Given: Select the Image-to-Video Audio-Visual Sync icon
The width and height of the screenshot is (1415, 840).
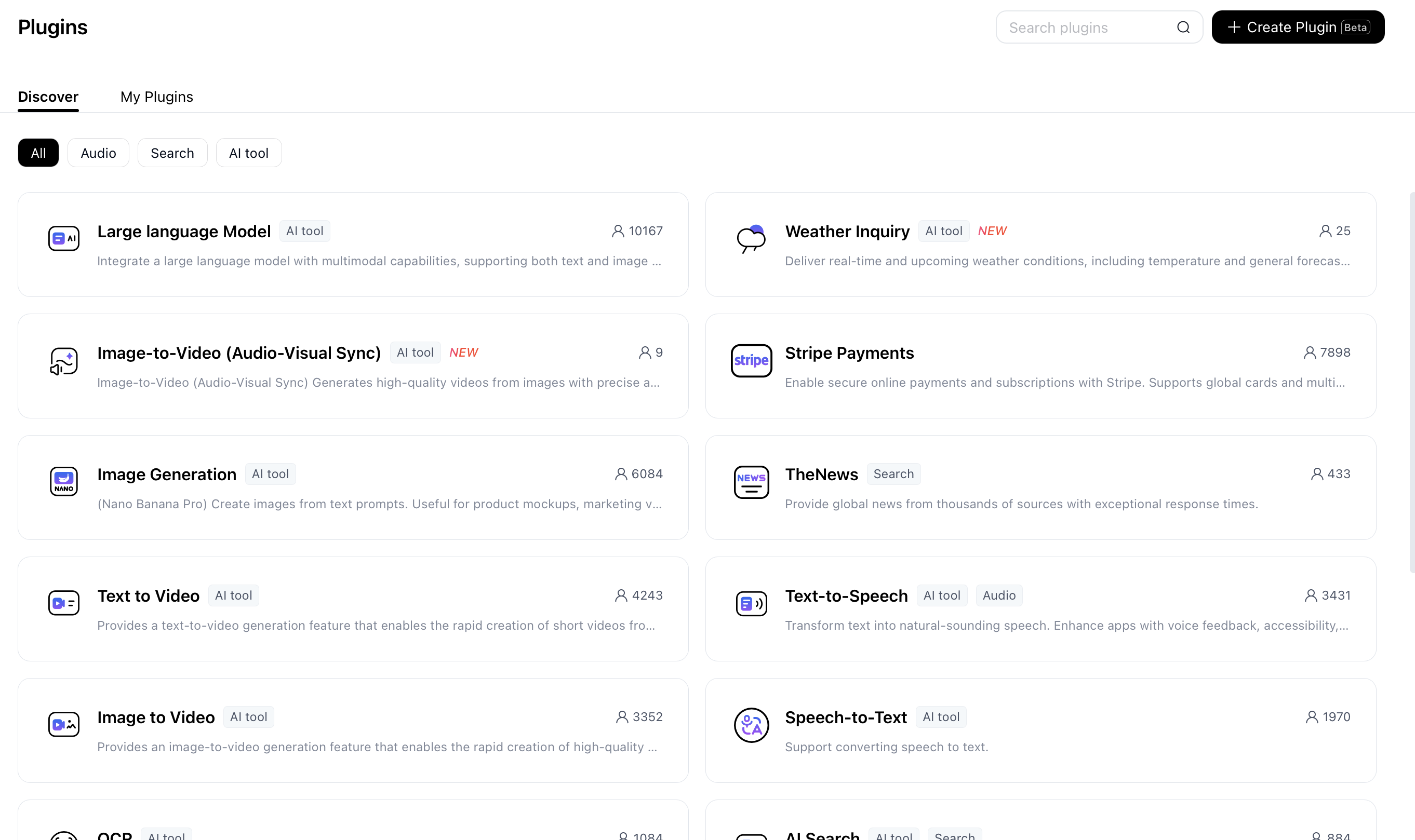Looking at the screenshot, I should [x=63, y=360].
